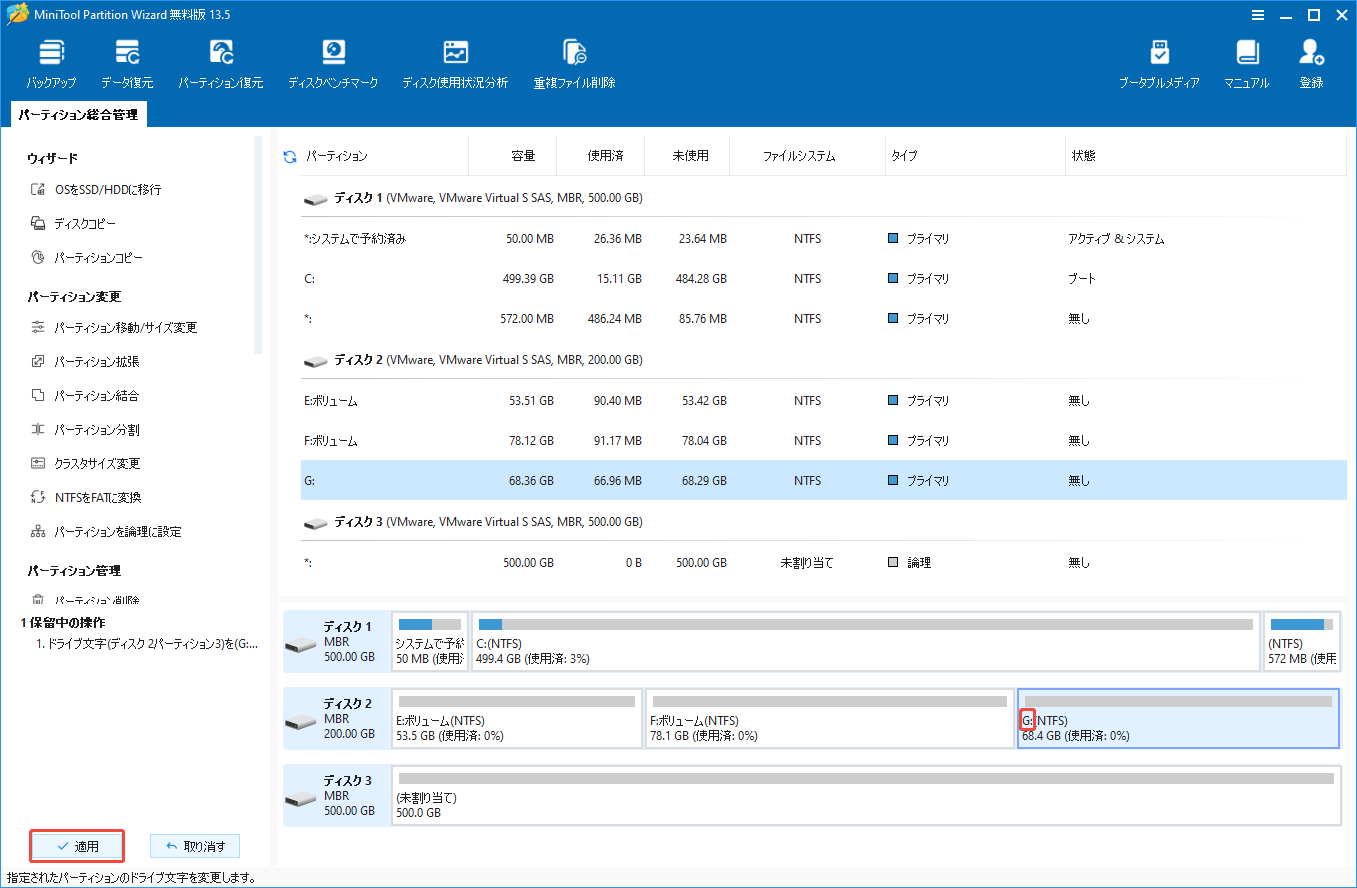Open ディスク使用状況分析 (disk usage analyzer)

click(455, 62)
